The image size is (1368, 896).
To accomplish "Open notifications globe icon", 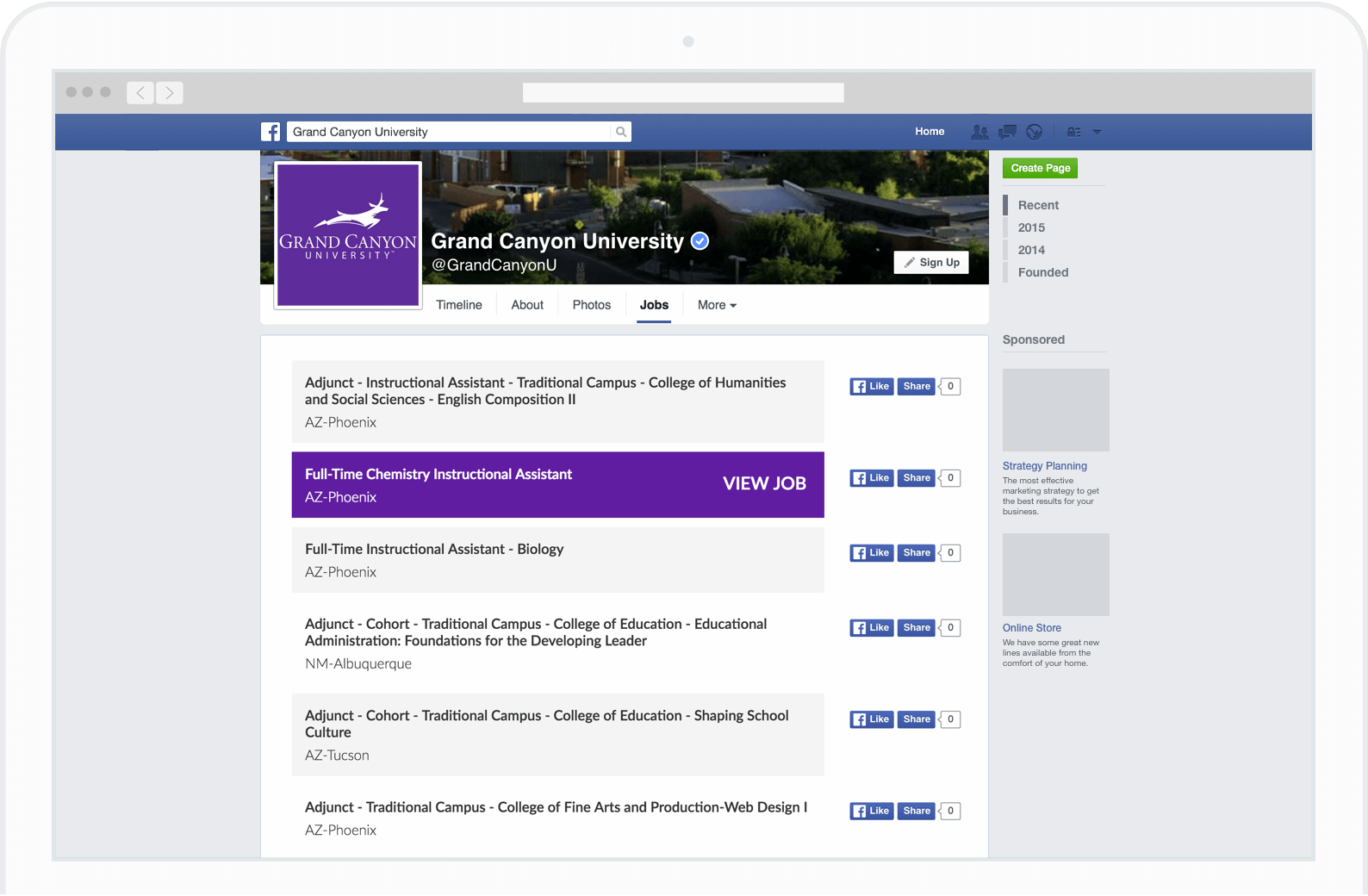I will [x=1035, y=132].
